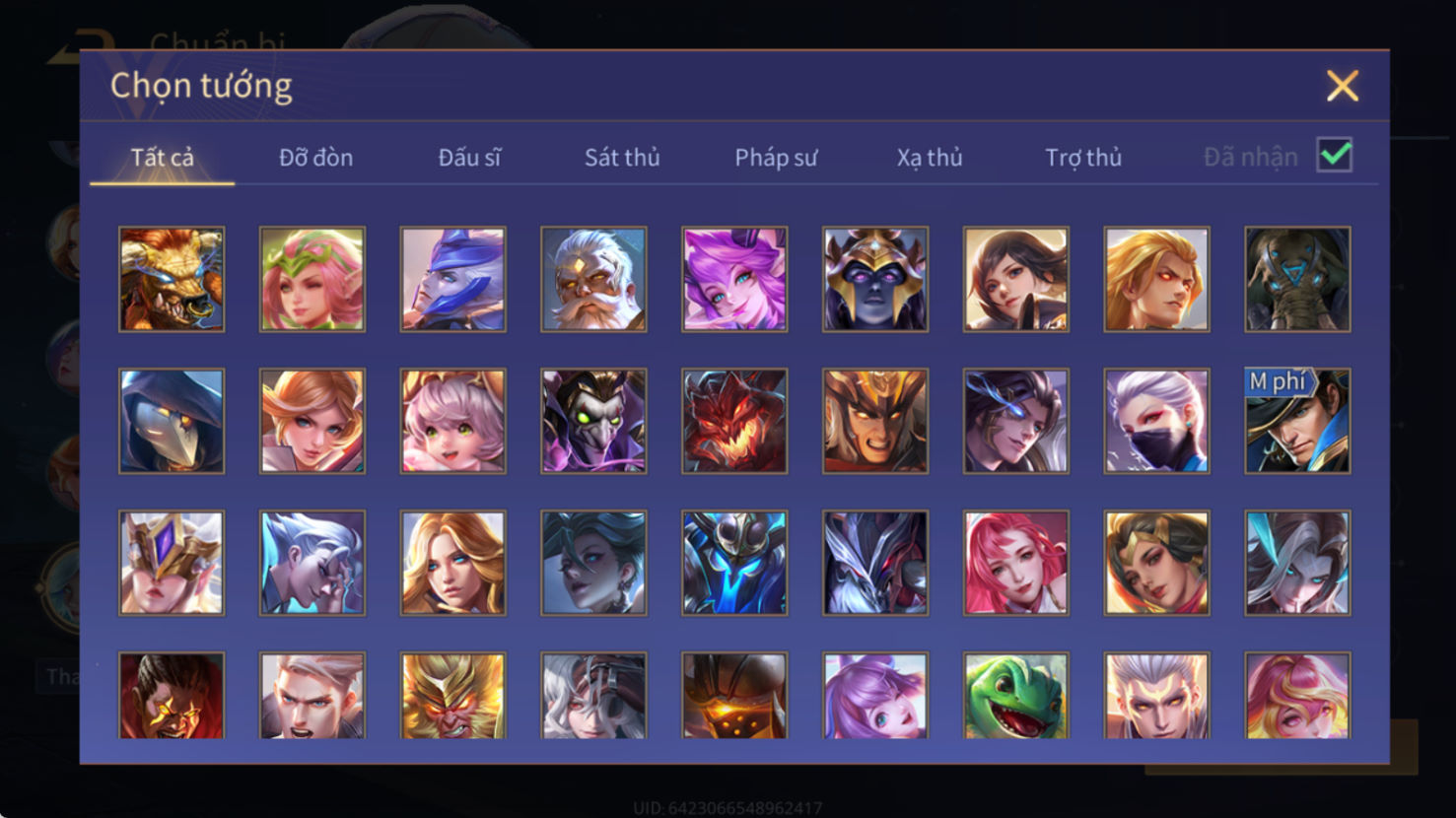
Task: Select the golden bull hero portrait
Action: [x=172, y=280]
